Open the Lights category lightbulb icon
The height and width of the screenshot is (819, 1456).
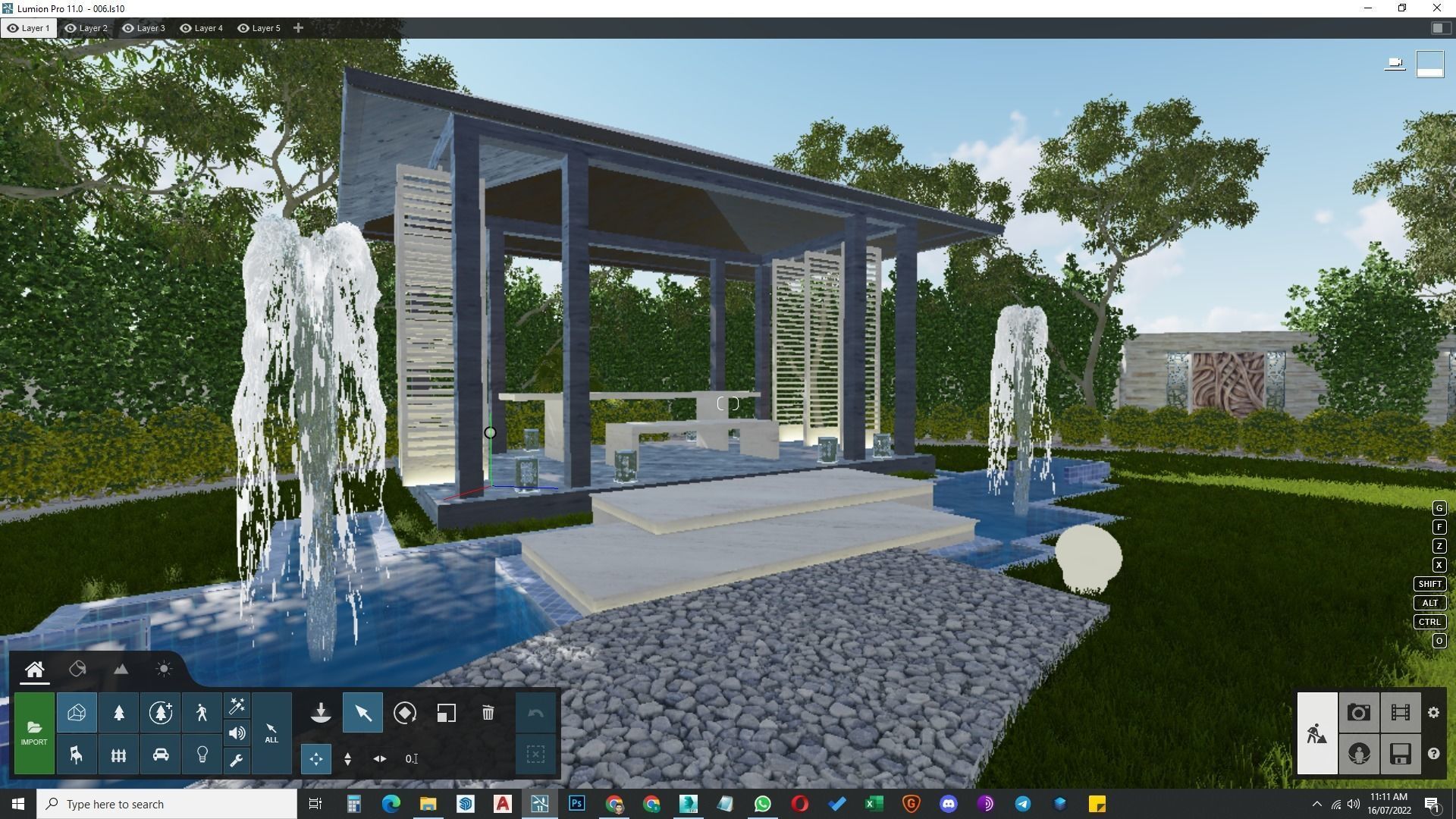point(202,755)
